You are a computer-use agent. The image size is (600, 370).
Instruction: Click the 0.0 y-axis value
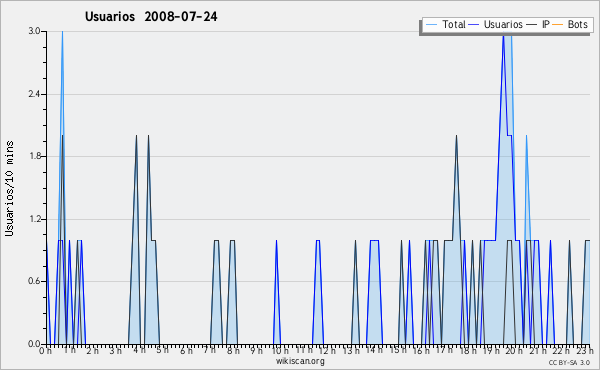tap(34, 344)
